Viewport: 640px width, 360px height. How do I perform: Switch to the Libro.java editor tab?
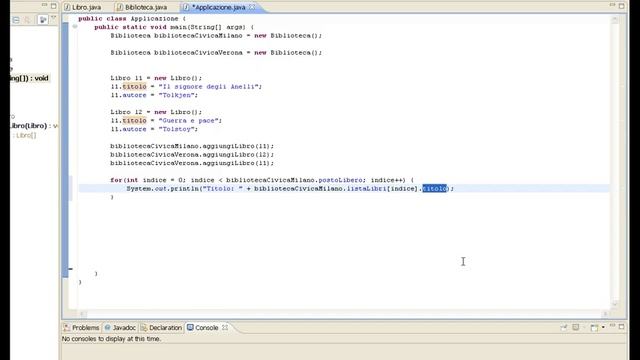[x=83, y=7]
